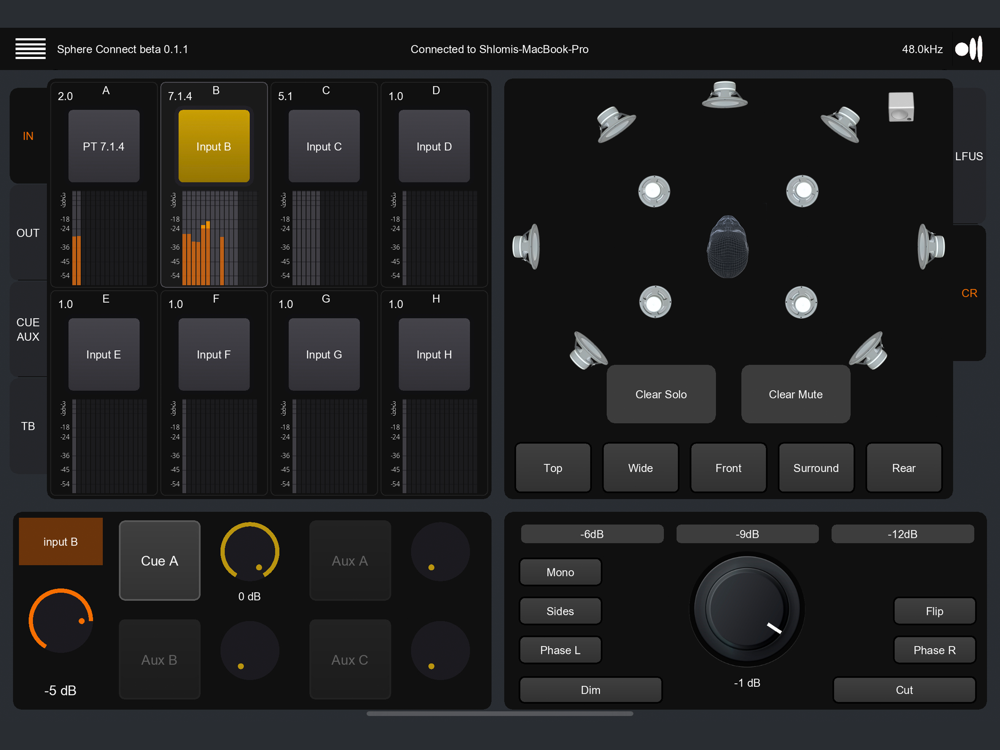
Task: Enable the Dim button
Action: coord(591,689)
